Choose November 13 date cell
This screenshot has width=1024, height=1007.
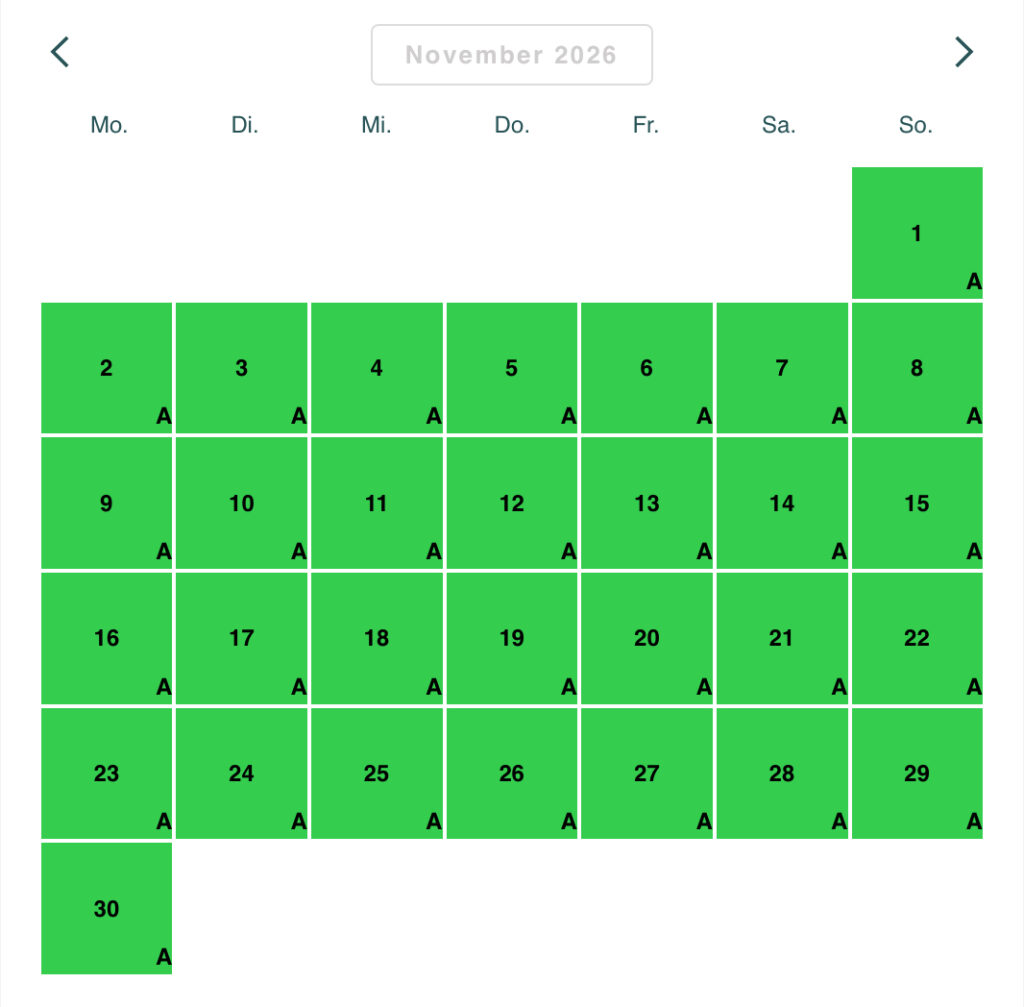[646, 503]
